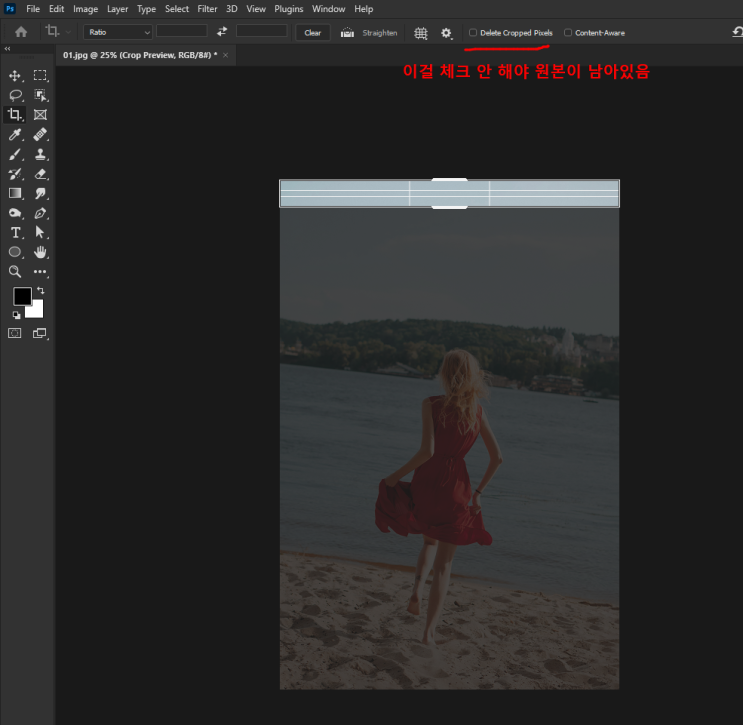
Task: Open the Ratio preset dropdown
Action: pos(118,32)
